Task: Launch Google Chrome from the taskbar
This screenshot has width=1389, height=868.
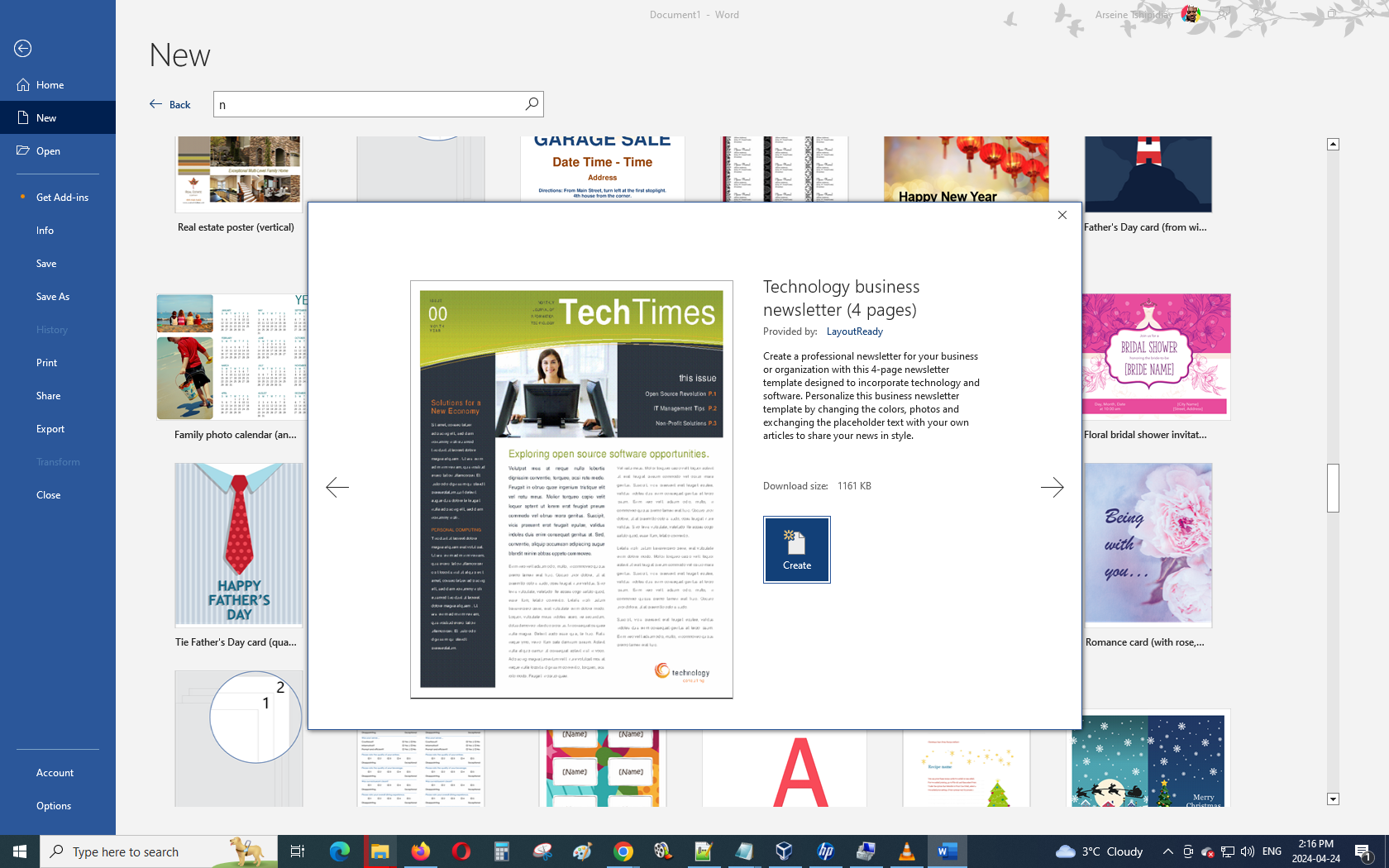Action: [623, 851]
